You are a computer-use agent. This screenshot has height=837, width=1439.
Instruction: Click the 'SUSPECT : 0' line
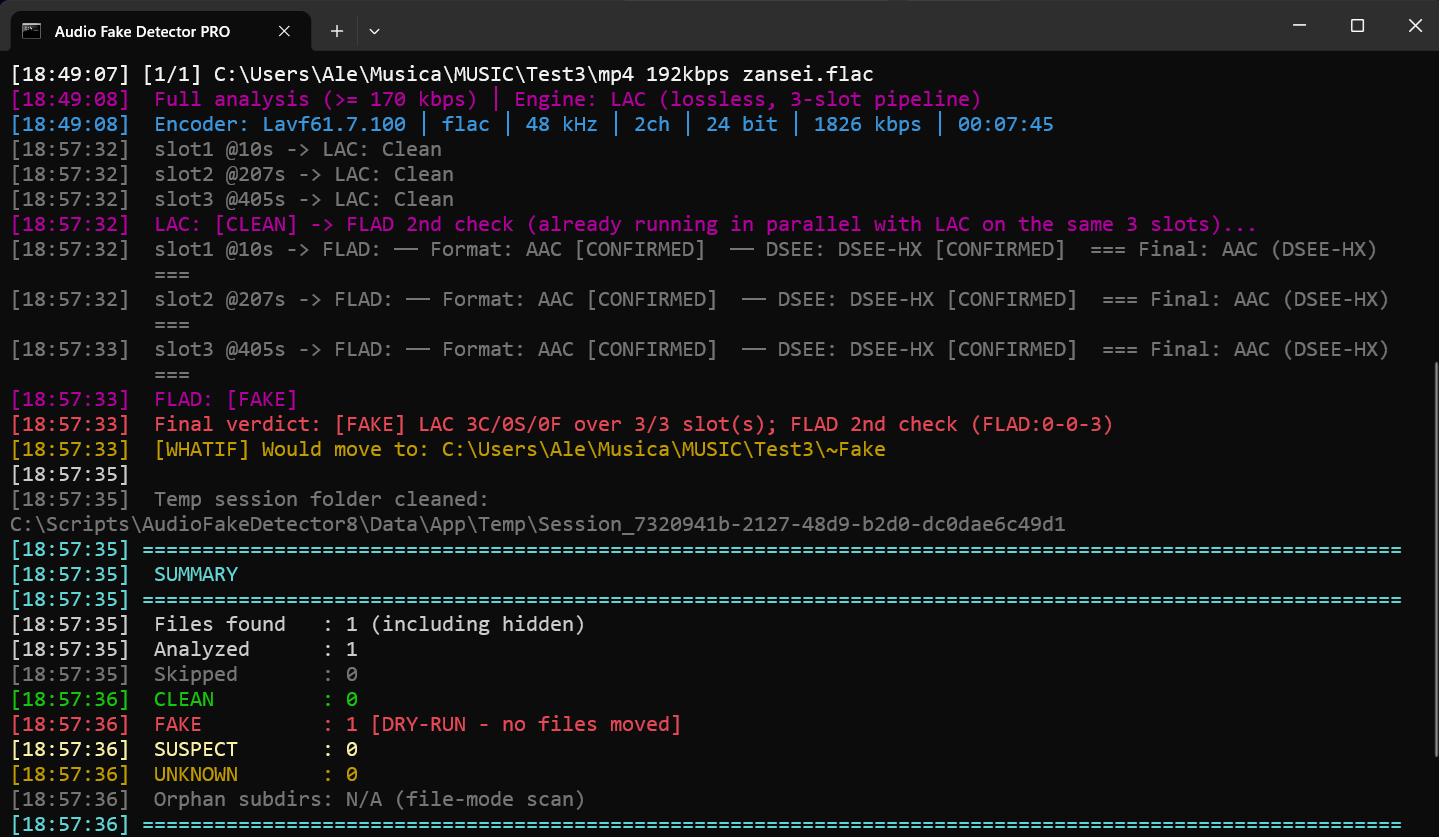[184, 749]
